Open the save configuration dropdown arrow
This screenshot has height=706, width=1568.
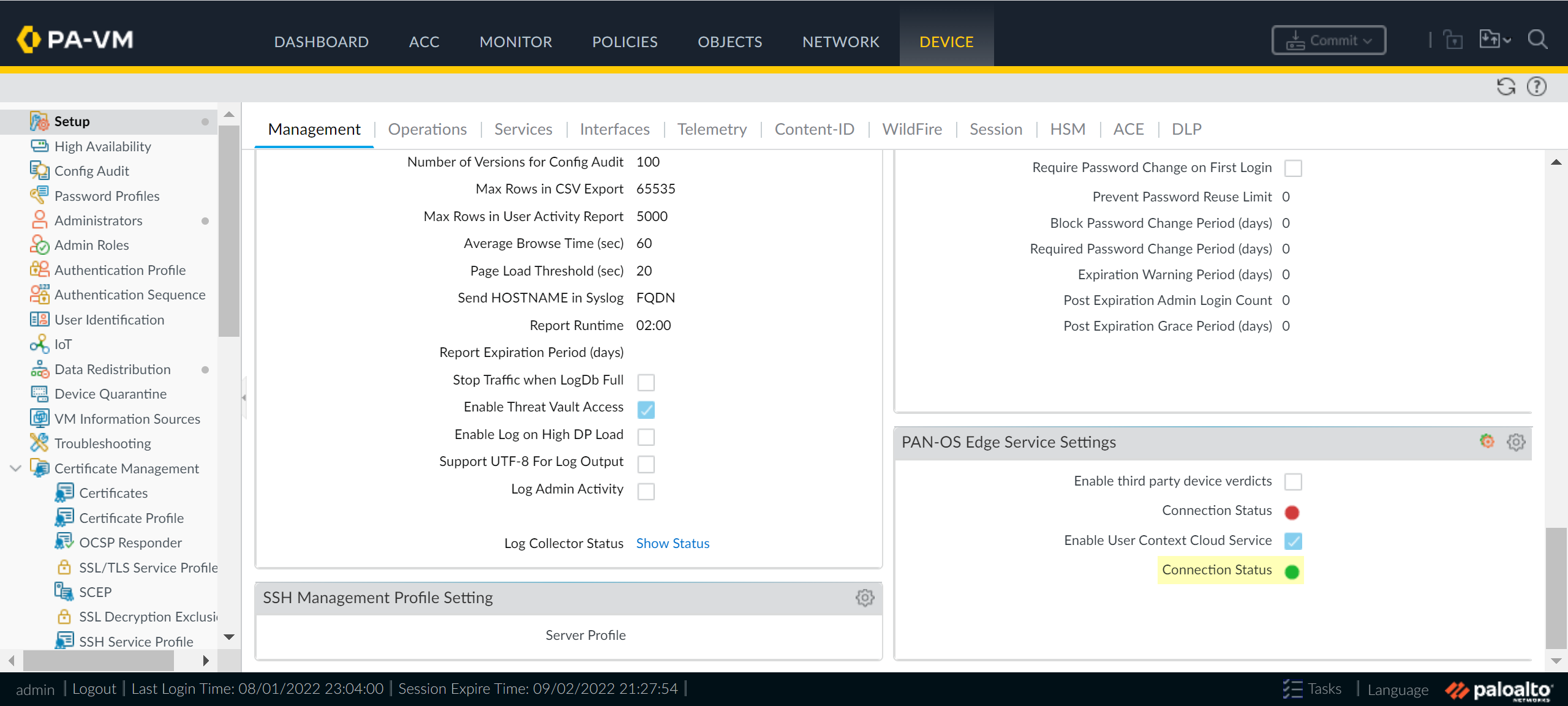tap(1507, 40)
